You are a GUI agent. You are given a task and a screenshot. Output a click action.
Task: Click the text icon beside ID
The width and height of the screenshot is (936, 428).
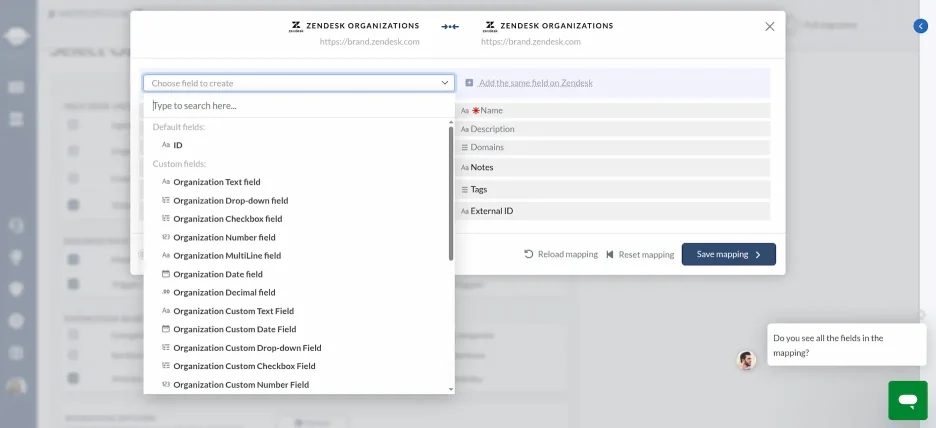tap(166, 145)
